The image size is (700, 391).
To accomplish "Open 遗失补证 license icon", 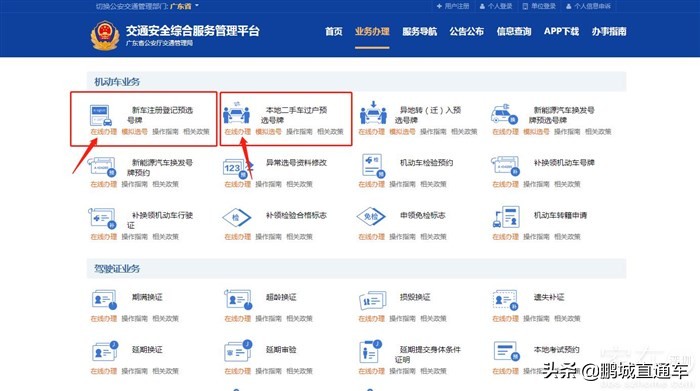I will coord(505,299).
